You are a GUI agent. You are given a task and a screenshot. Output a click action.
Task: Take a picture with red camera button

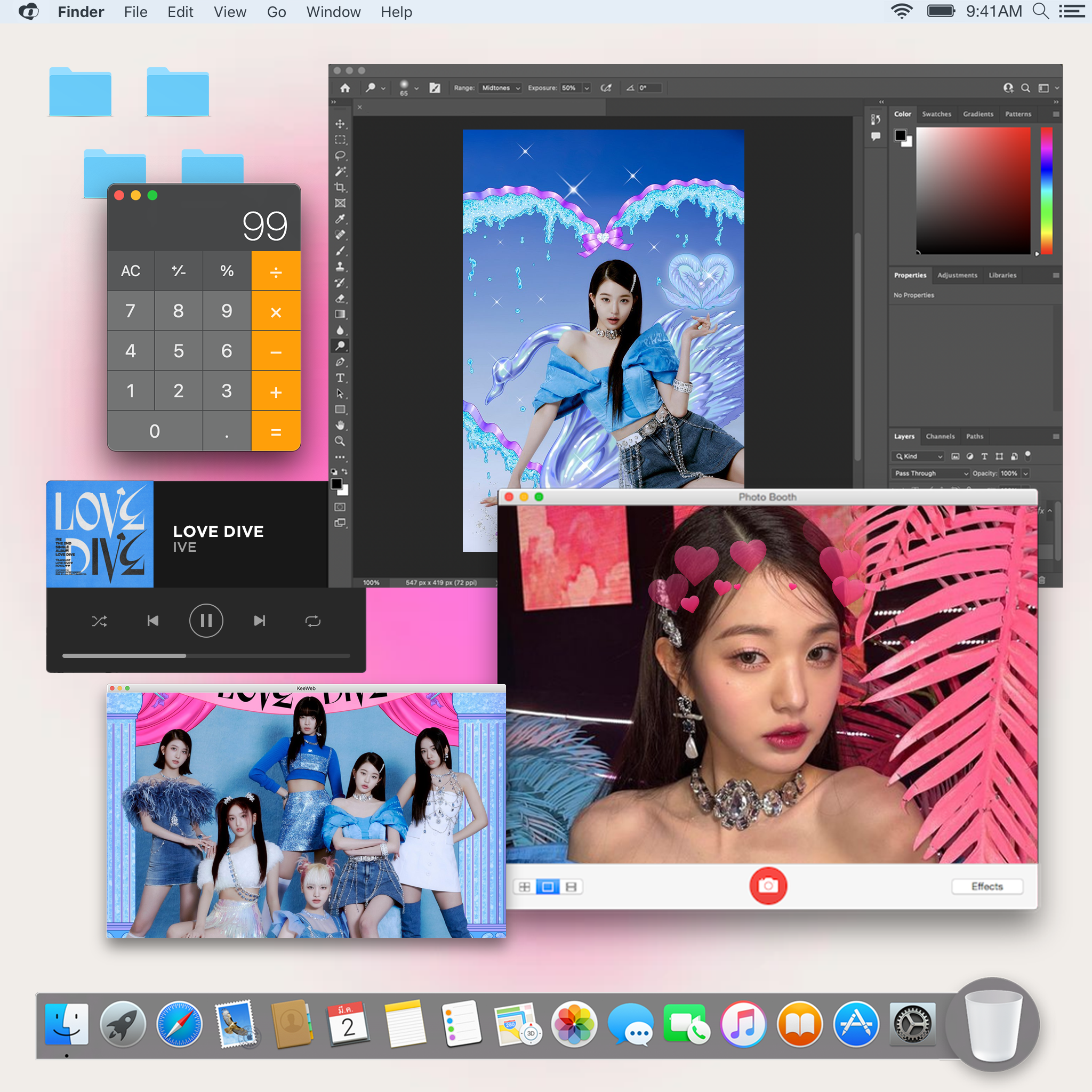point(768,886)
